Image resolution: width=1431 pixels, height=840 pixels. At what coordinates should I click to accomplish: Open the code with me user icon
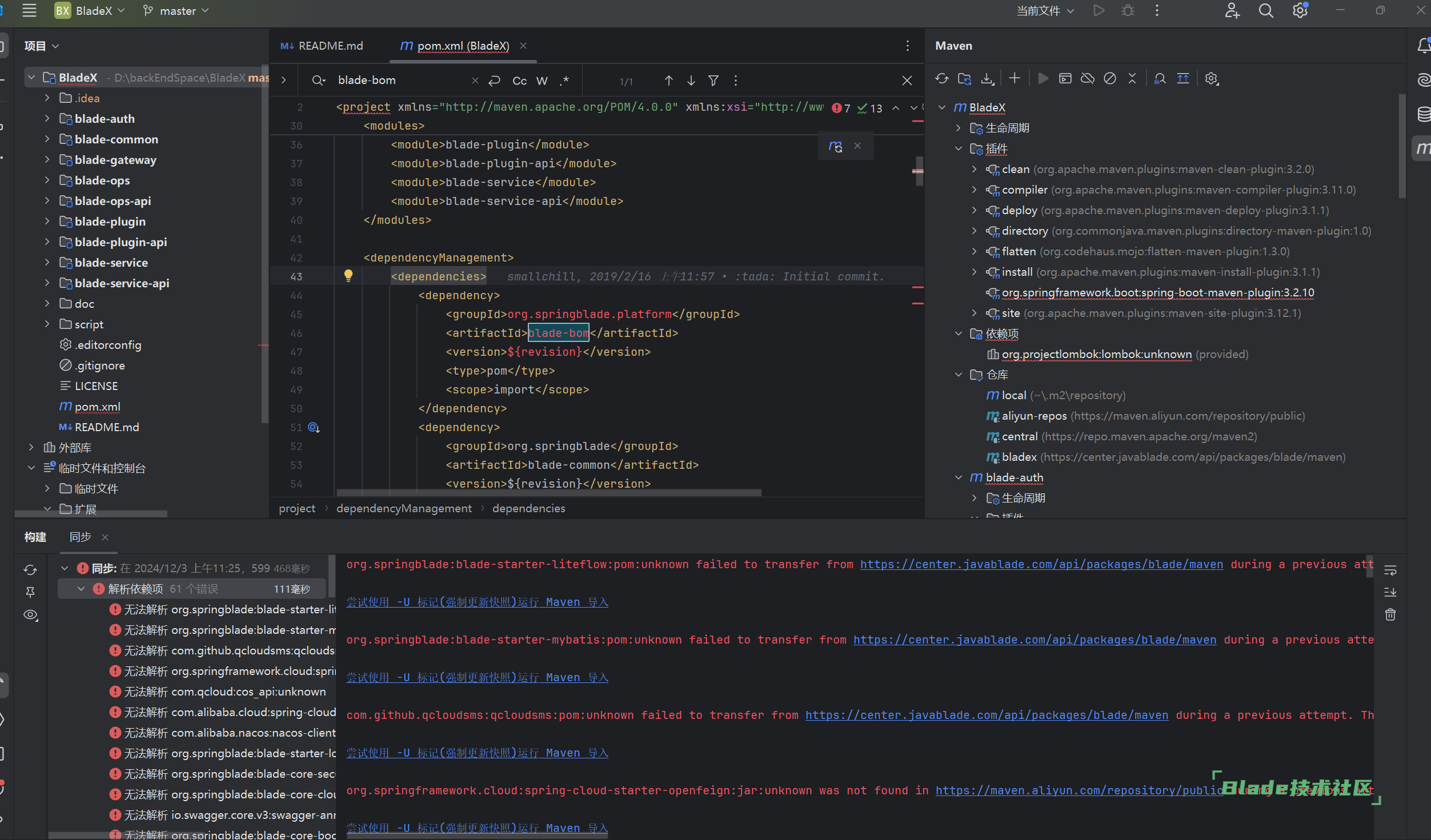(x=1232, y=10)
